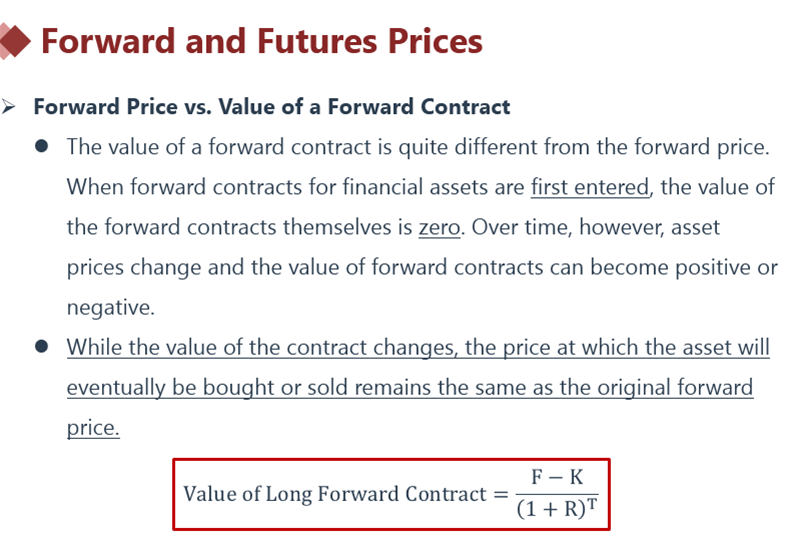The image size is (788, 549).
Task: Click the equals sign in the formula box
Action: (x=499, y=494)
